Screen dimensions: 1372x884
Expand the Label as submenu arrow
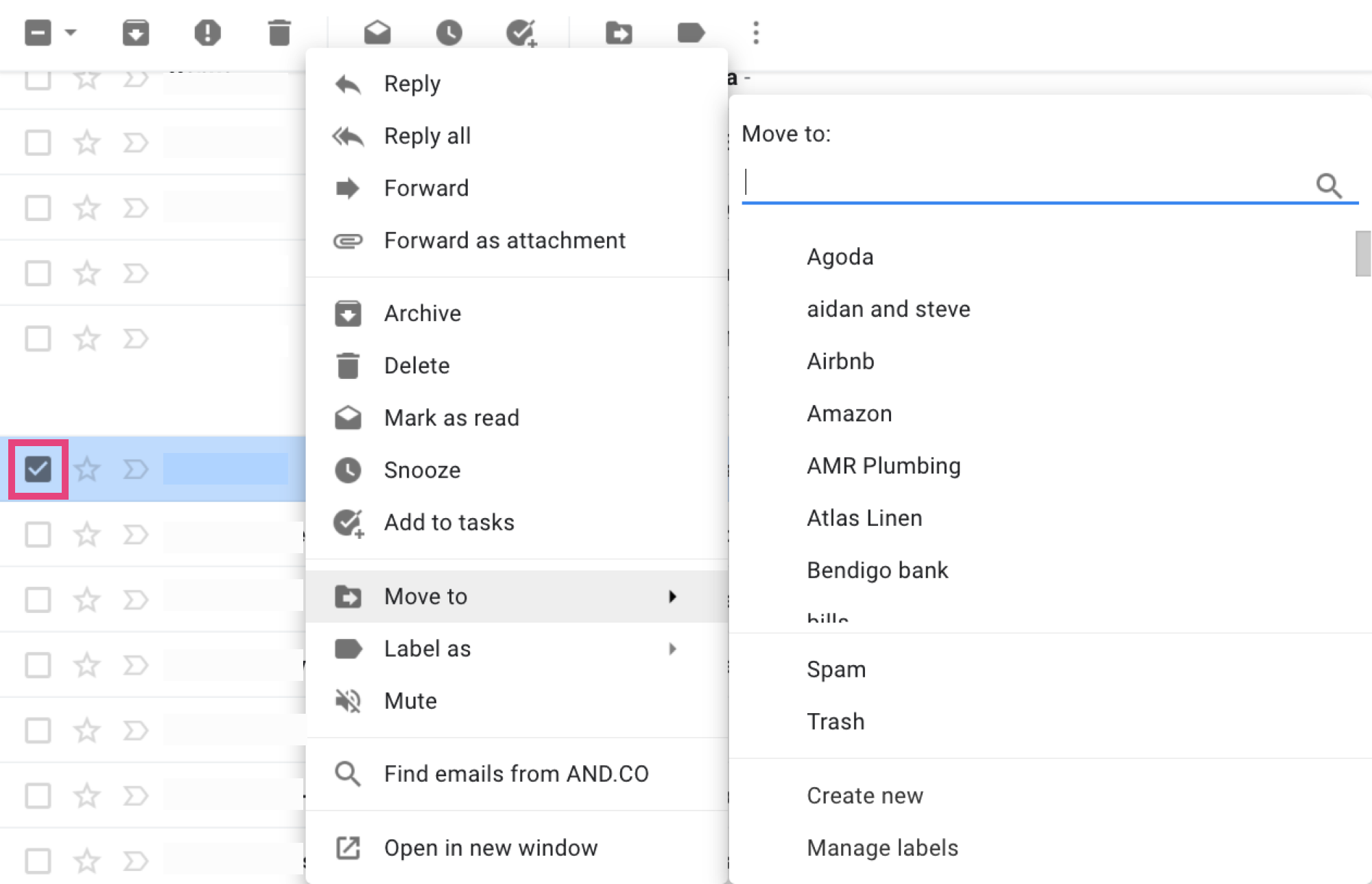click(672, 649)
